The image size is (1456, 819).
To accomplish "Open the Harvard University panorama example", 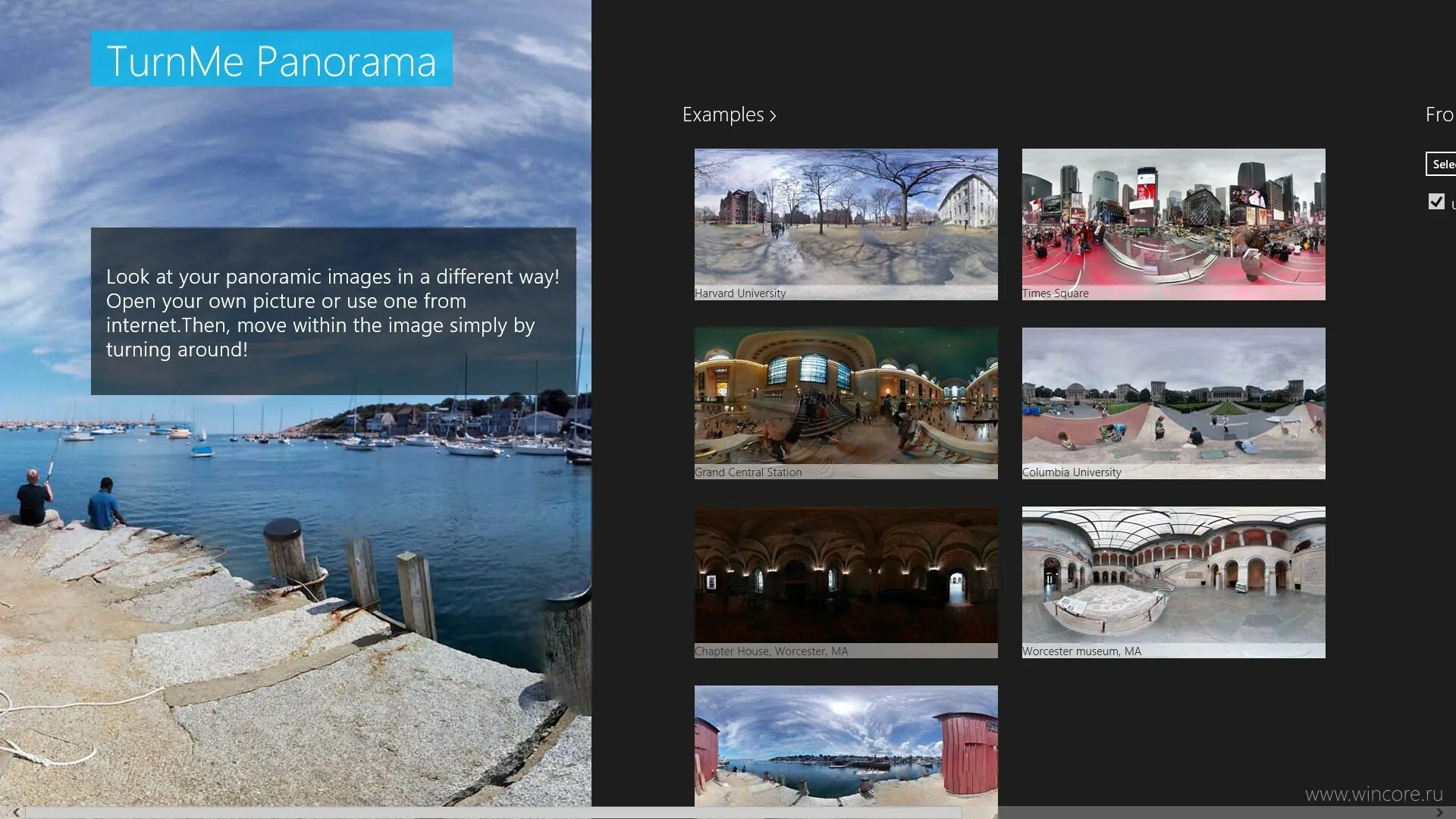I will point(846,224).
